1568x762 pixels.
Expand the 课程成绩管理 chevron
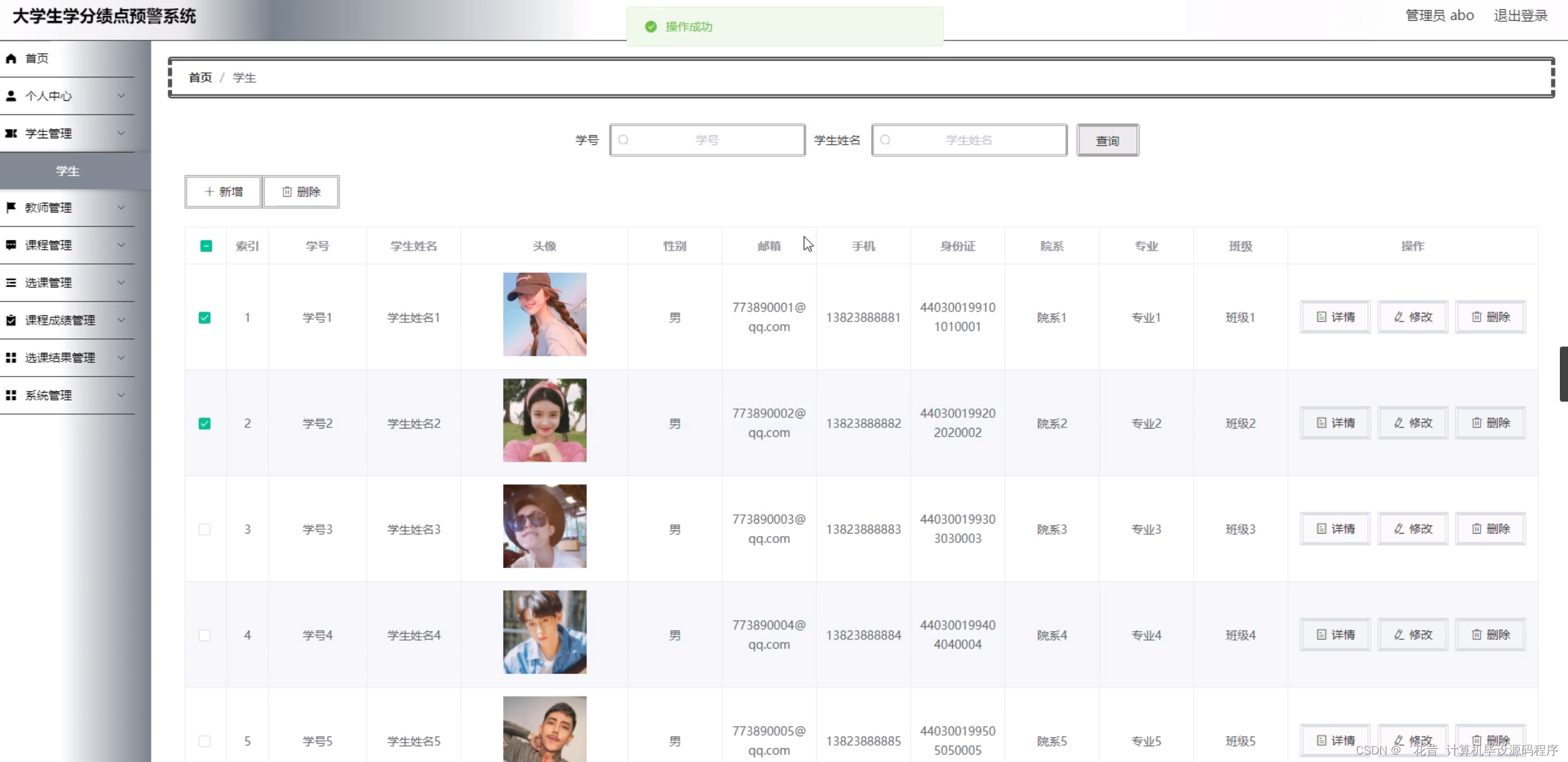[121, 320]
